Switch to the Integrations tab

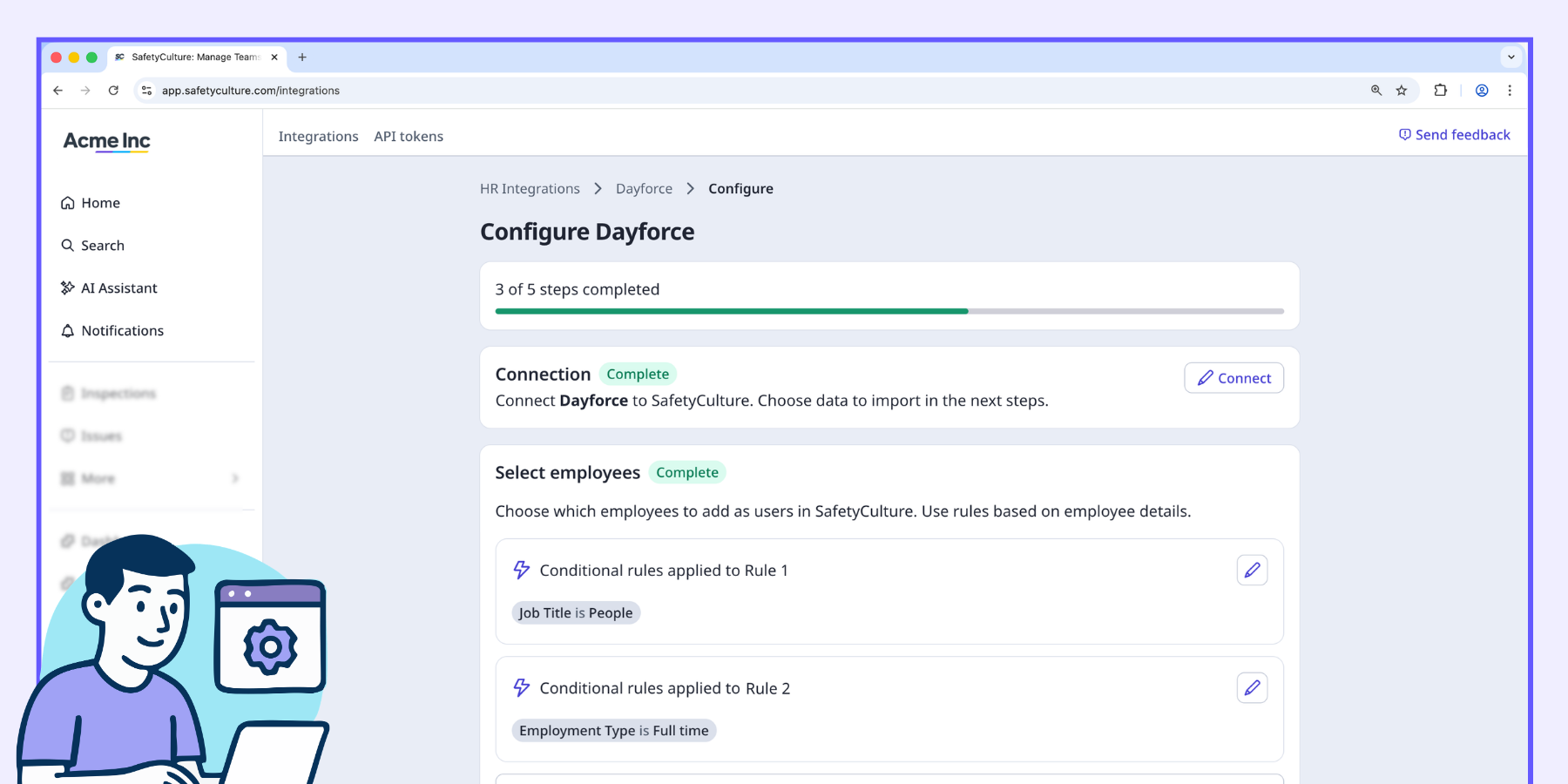coord(318,137)
